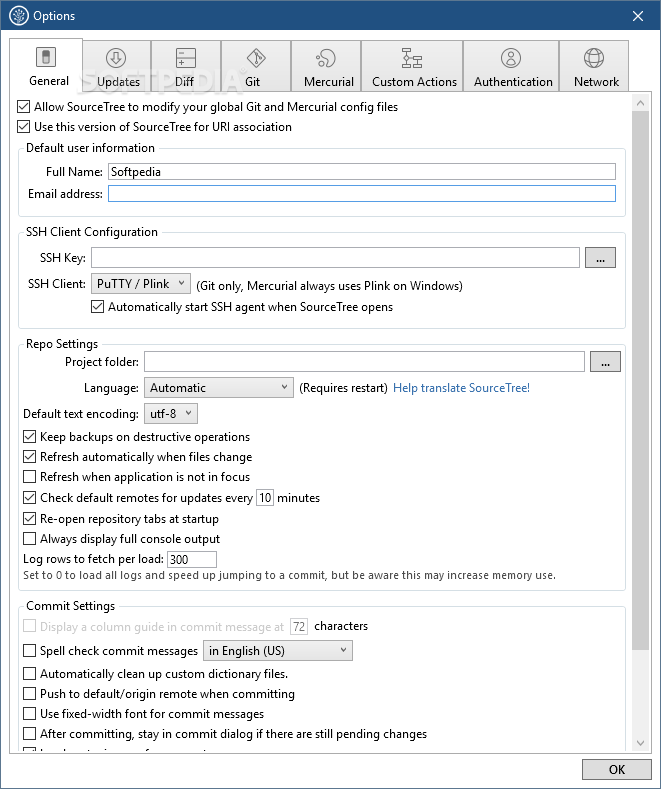The height and width of the screenshot is (789, 661).
Task: Click the OK button
Action: [x=617, y=769]
